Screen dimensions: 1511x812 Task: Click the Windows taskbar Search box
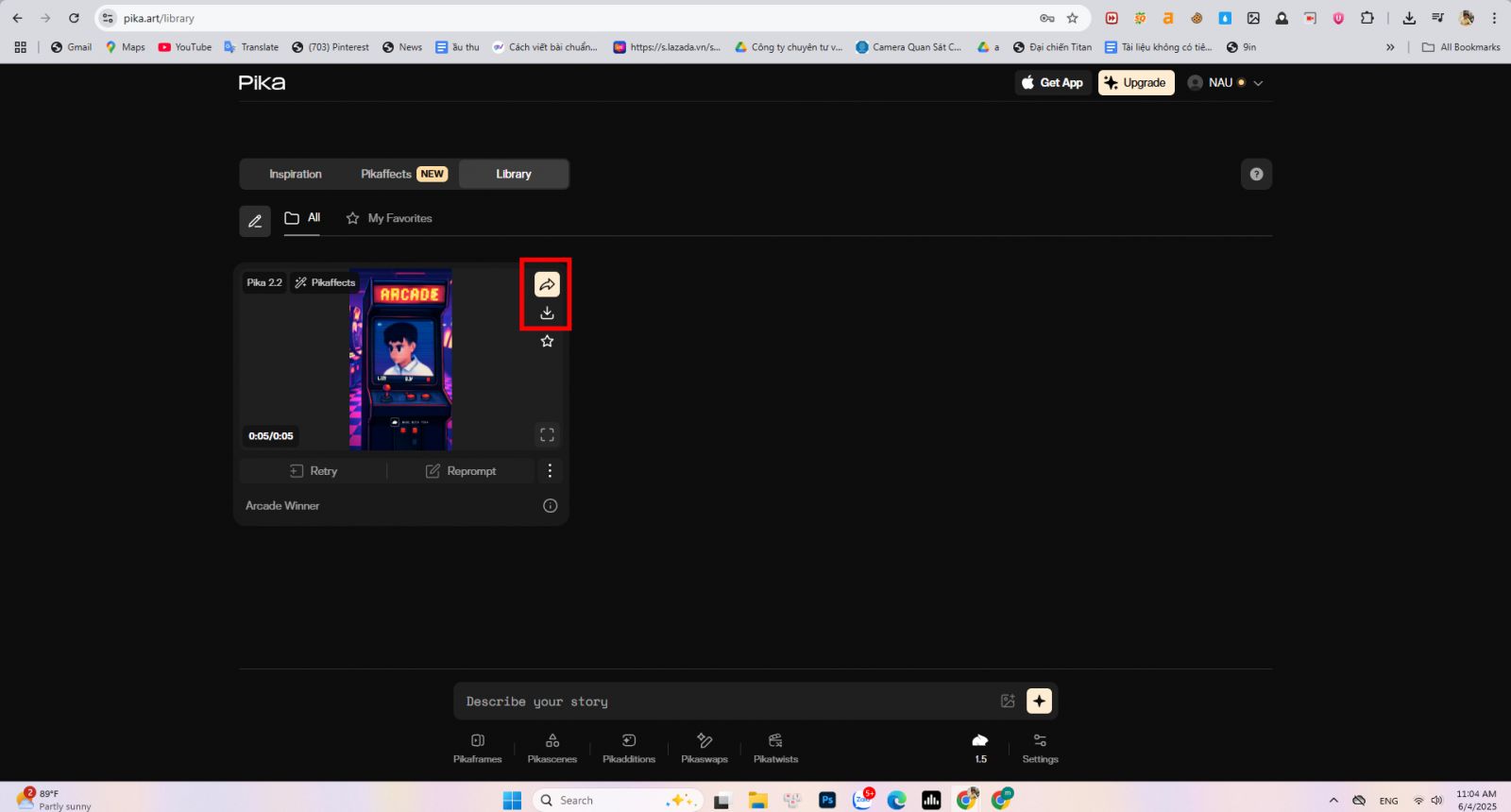coord(618,800)
